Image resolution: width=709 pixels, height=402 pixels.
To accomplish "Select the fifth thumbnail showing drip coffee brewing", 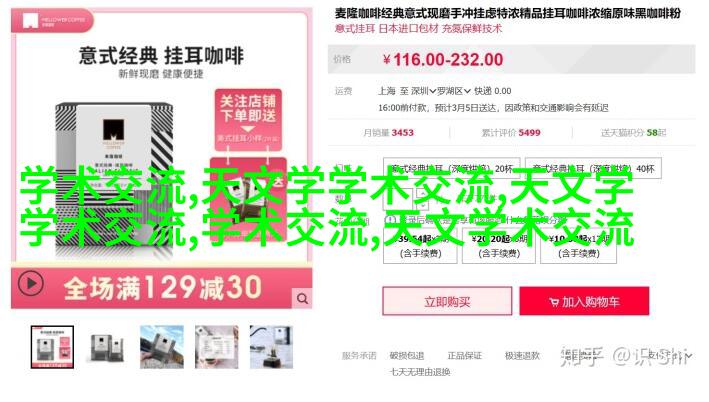I will pyautogui.click(x=271, y=347).
